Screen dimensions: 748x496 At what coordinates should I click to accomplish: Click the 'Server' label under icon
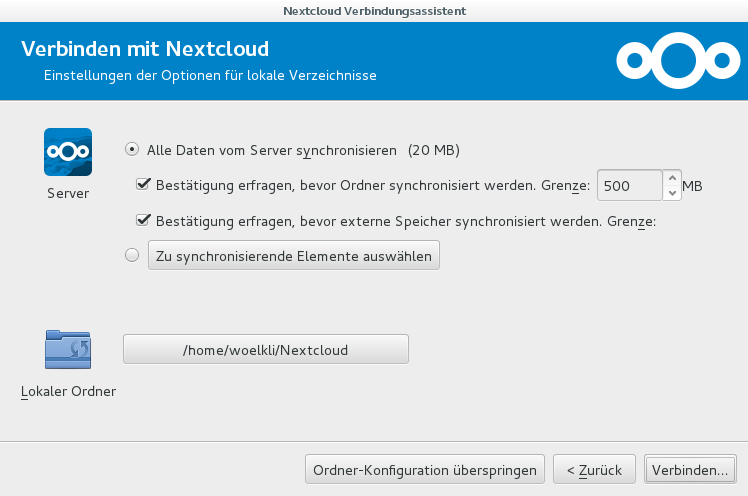pos(68,193)
